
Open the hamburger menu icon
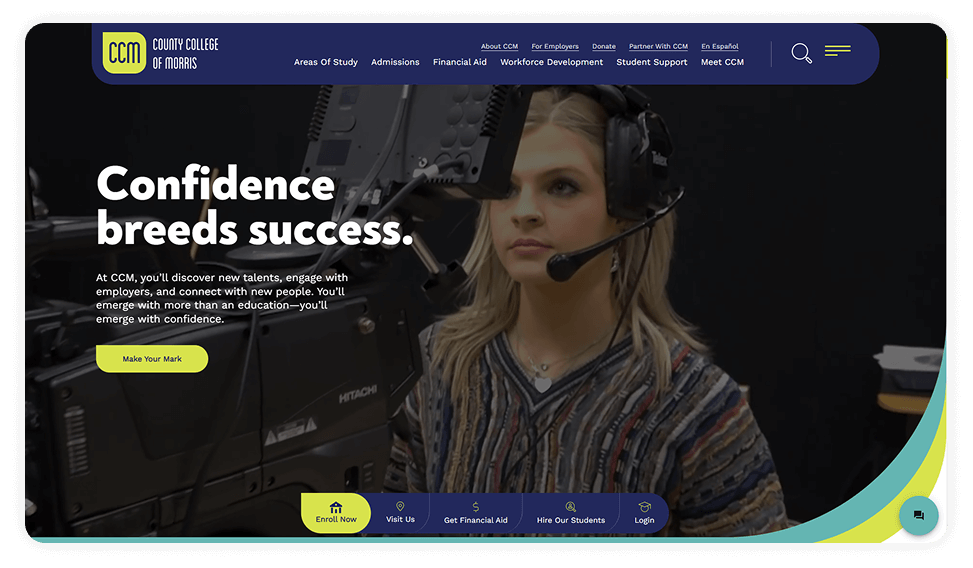[x=837, y=50]
